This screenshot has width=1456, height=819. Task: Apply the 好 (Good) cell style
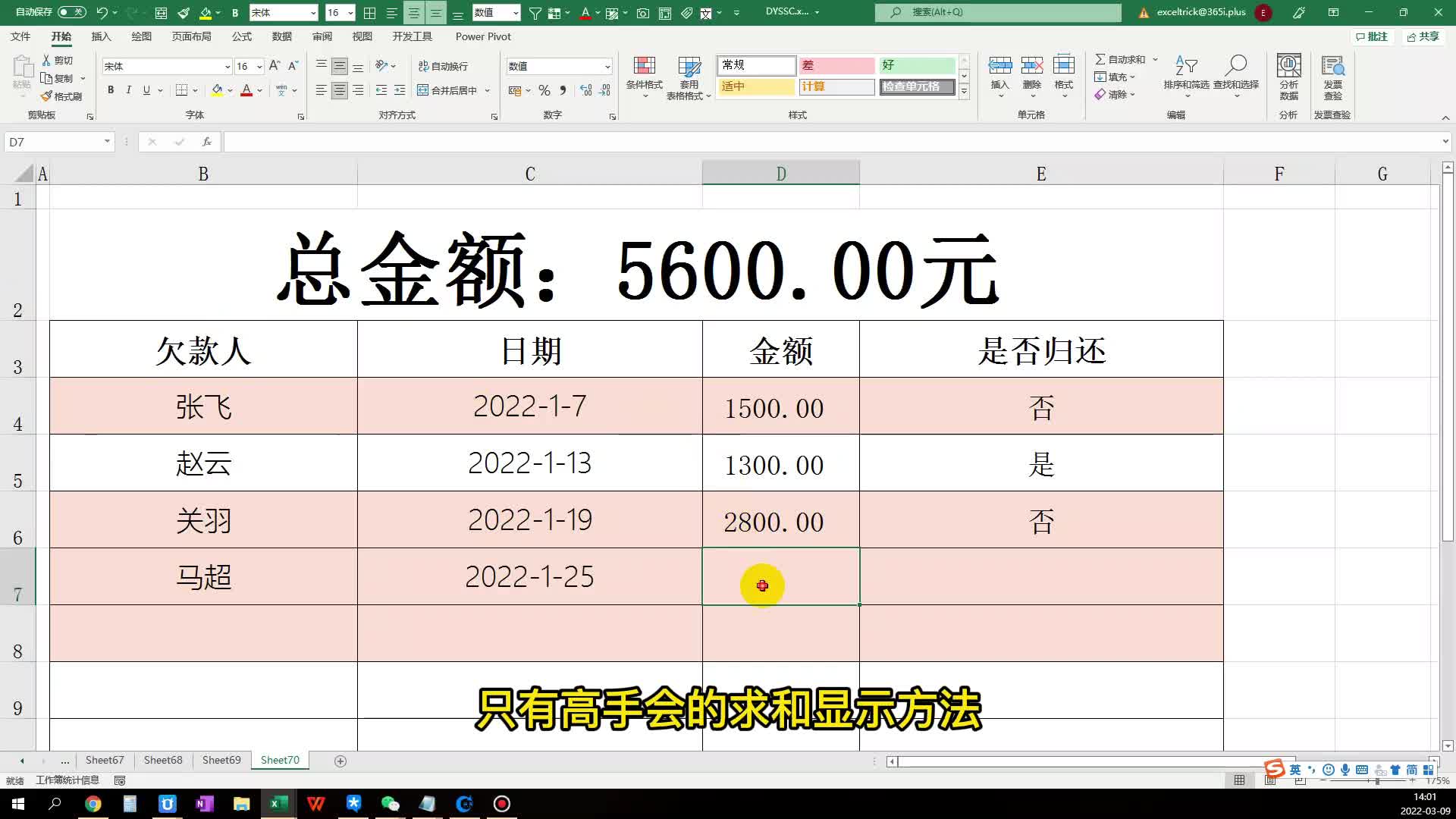(917, 66)
